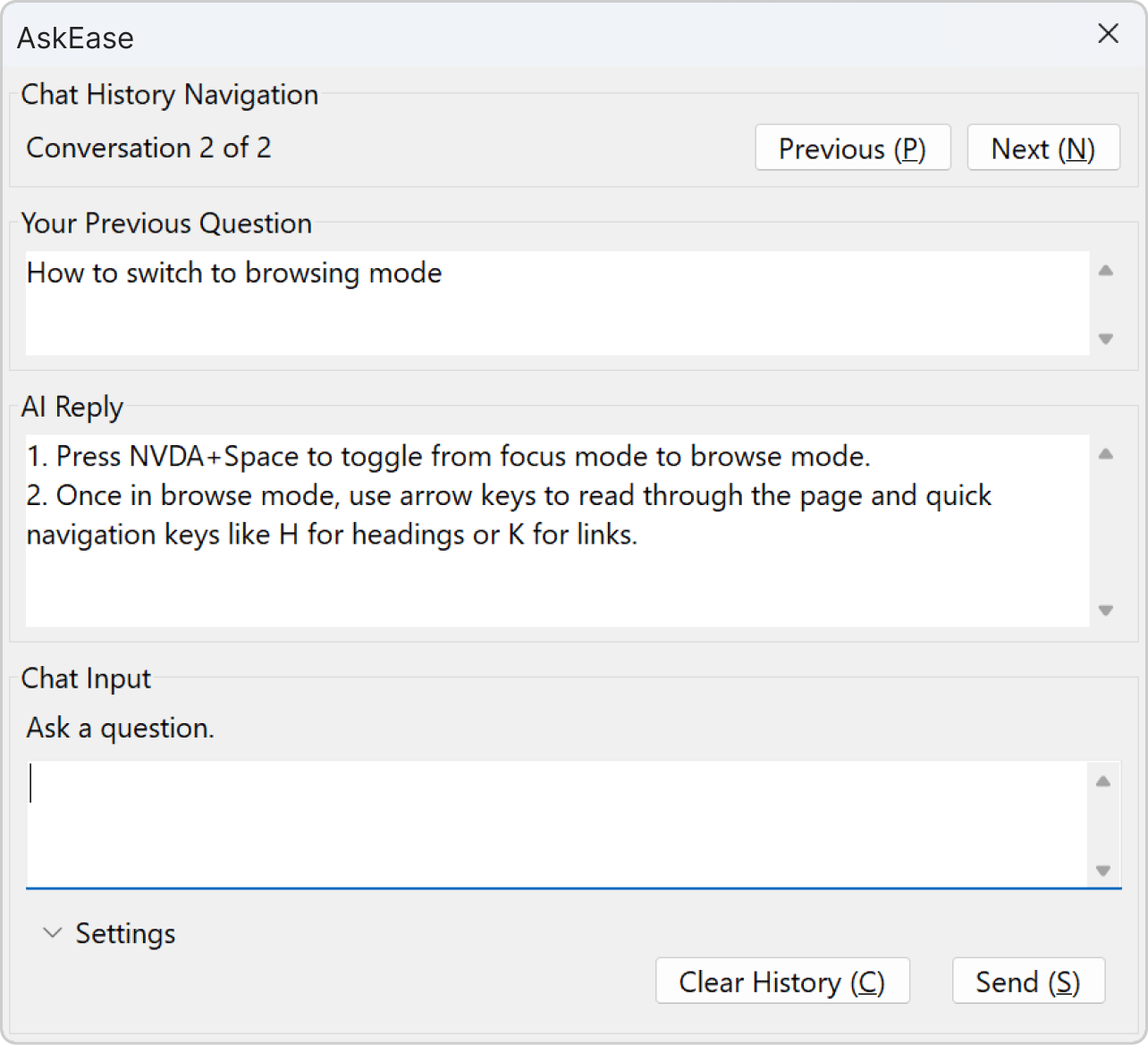Click the Chat Input group label

coord(86,678)
